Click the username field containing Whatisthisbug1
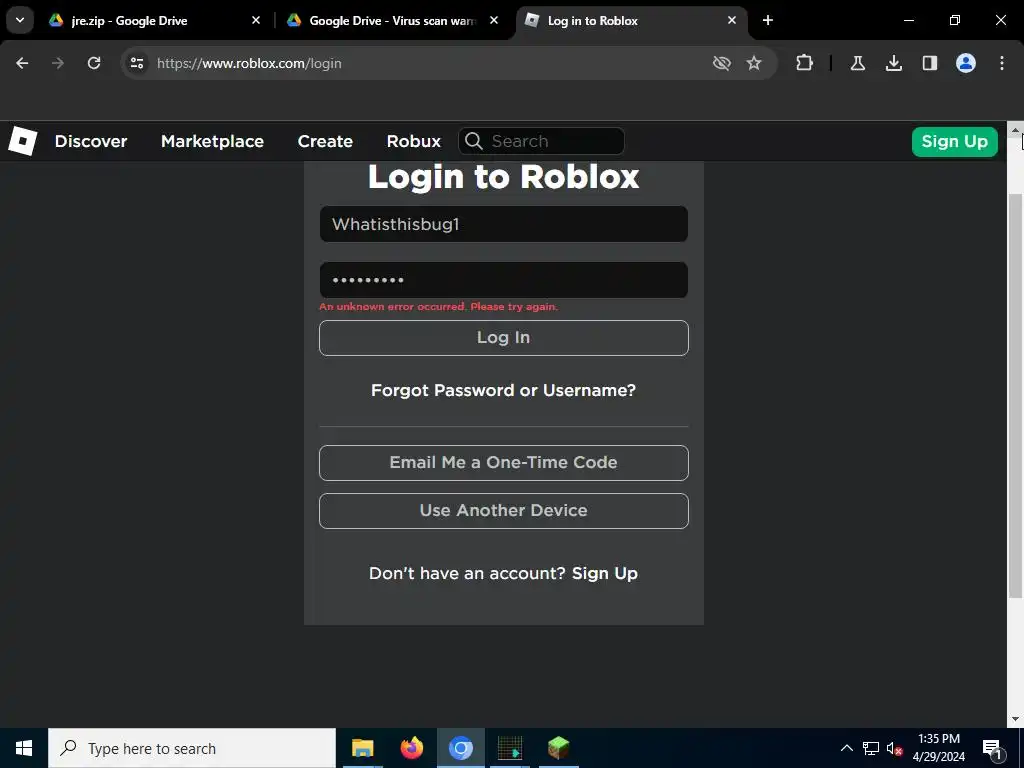The image size is (1024, 768). pyautogui.click(x=504, y=224)
